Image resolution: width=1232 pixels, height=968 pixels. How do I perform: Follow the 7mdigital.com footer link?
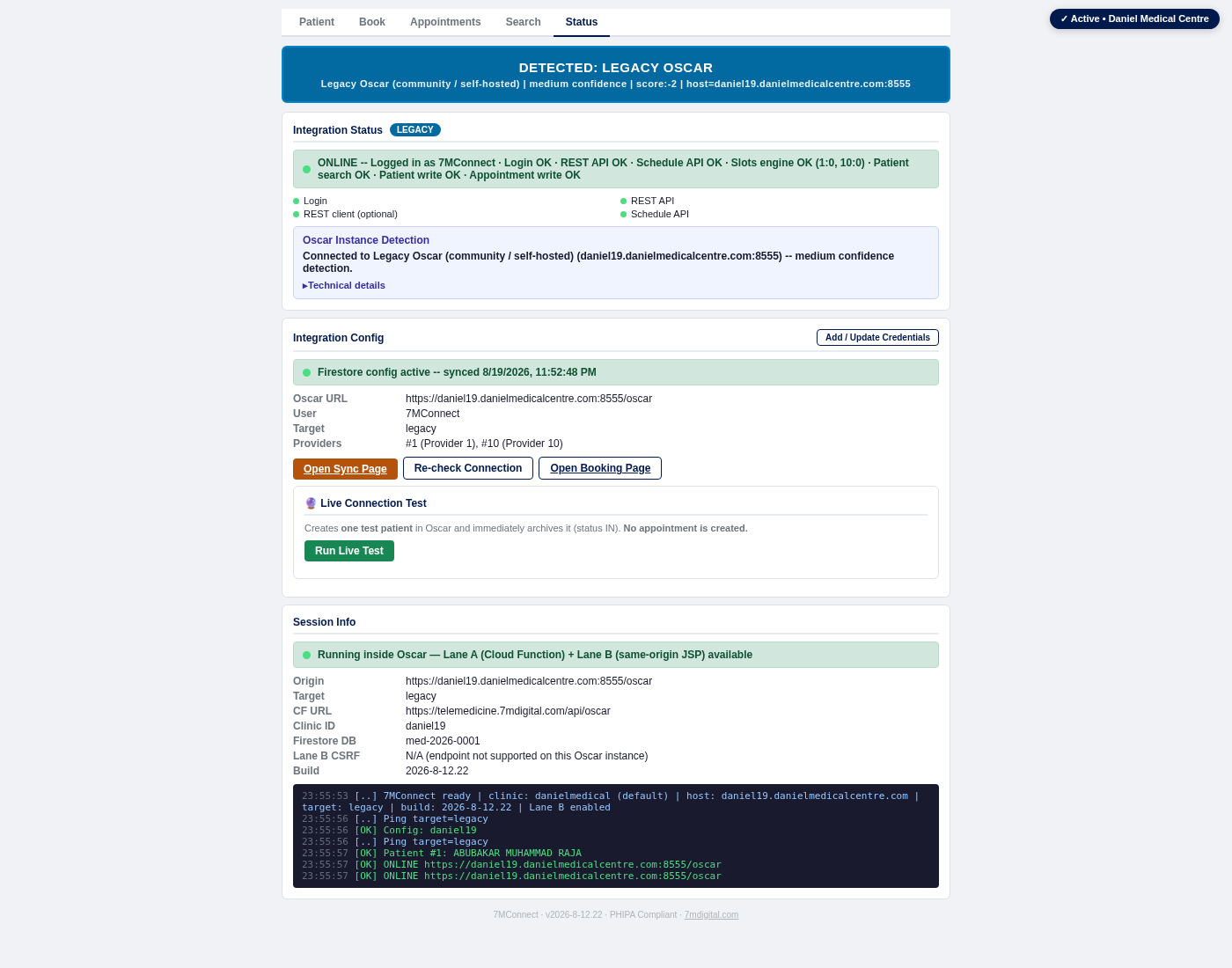(x=711, y=915)
